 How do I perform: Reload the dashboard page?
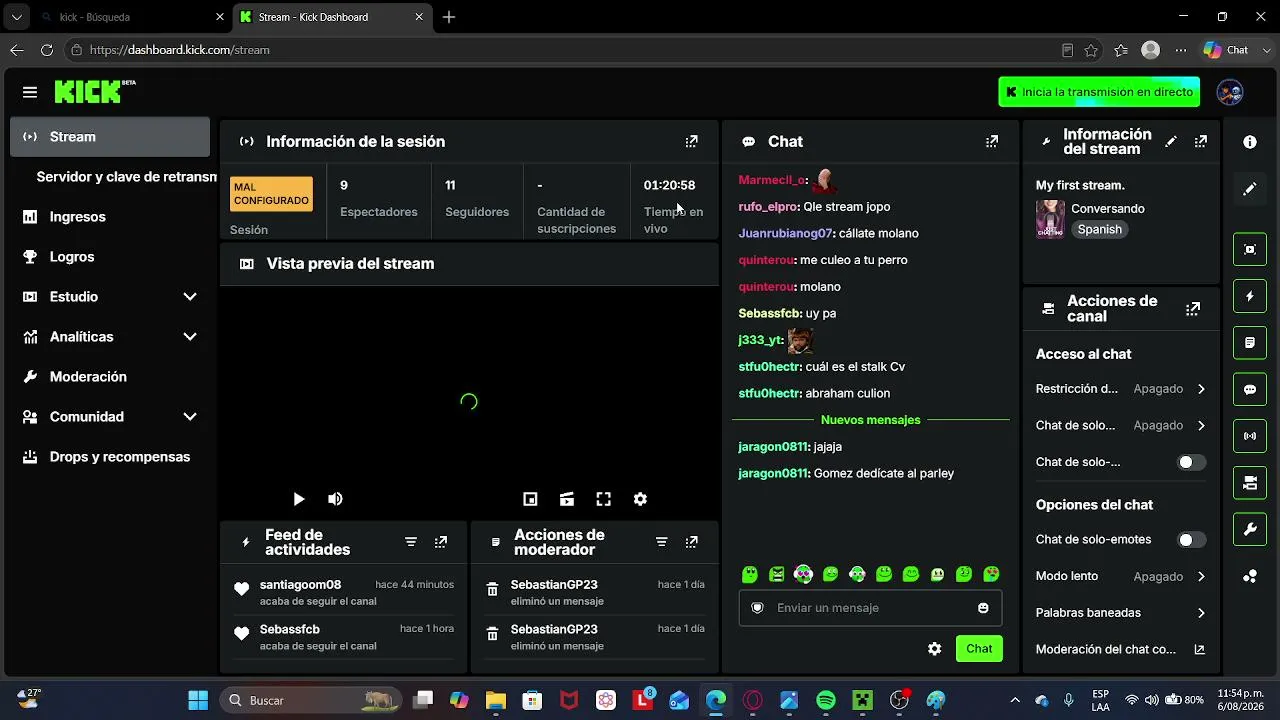click(47, 50)
